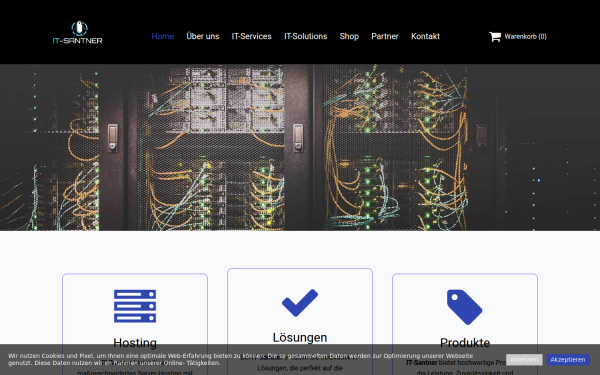Image resolution: width=600 pixels, height=375 pixels.
Task: Click the Produkte price tag icon
Action: pyautogui.click(x=465, y=307)
